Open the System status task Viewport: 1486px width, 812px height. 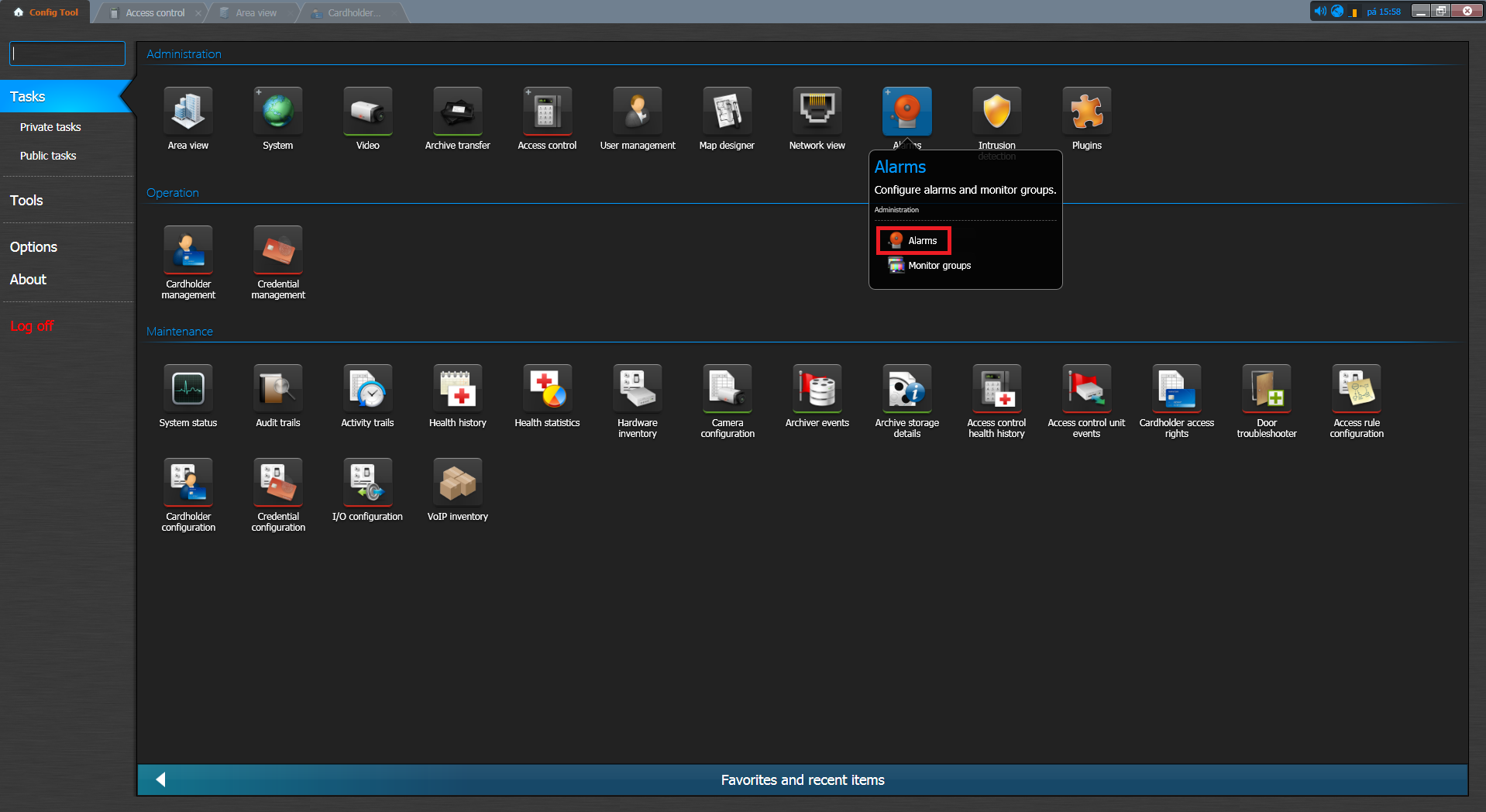pos(187,390)
